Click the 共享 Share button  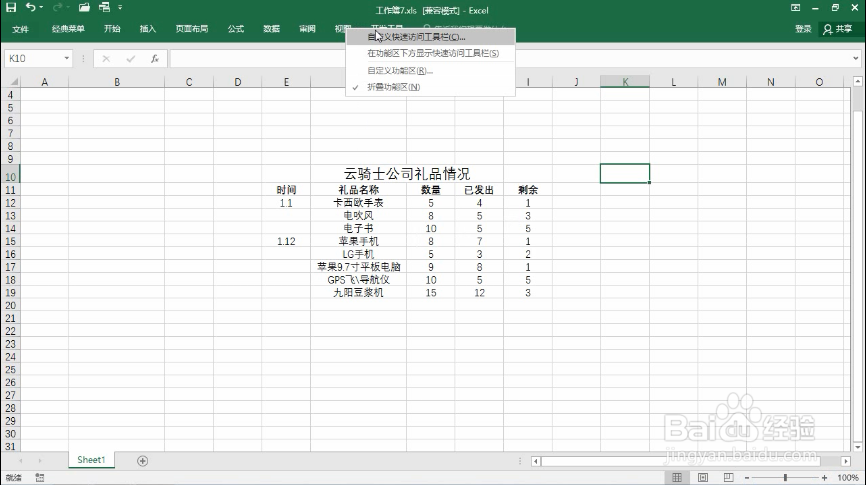(838, 29)
